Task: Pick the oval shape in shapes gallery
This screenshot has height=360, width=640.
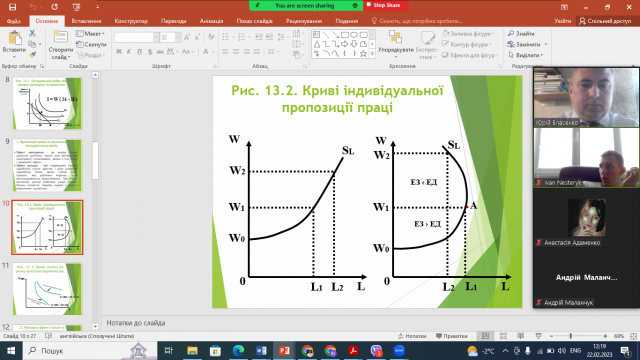Action: click(x=354, y=35)
